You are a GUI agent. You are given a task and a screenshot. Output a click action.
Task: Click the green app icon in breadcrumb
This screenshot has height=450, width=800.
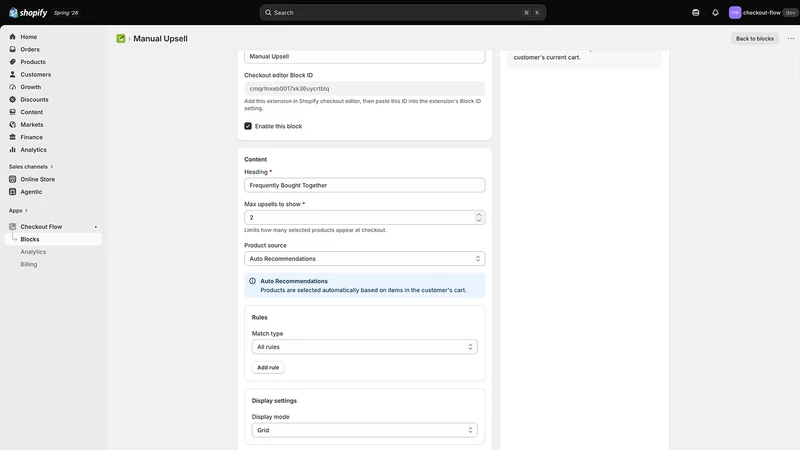click(121, 38)
